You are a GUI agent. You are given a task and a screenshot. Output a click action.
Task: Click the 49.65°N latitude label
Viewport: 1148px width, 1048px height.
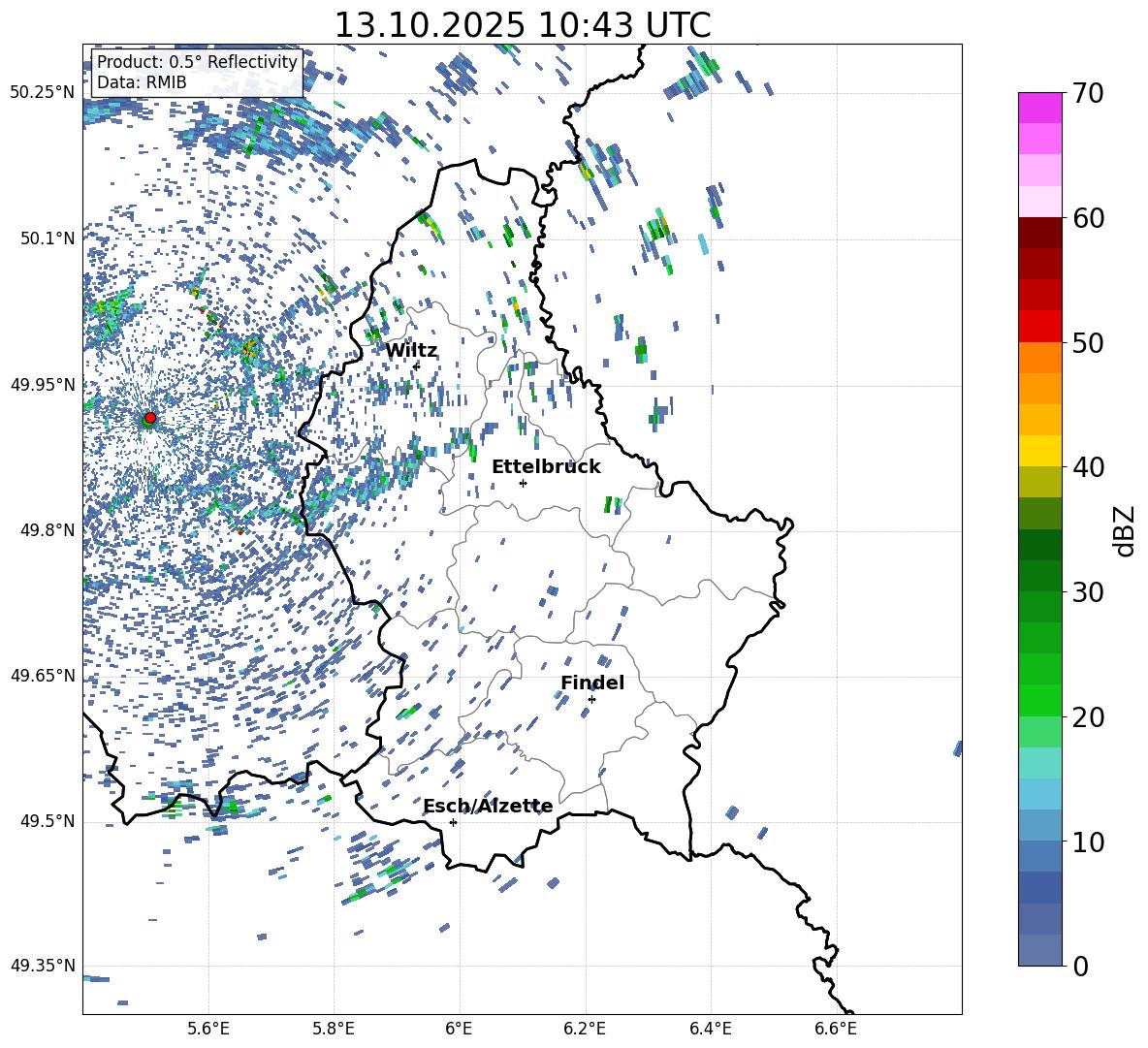click(x=43, y=675)
